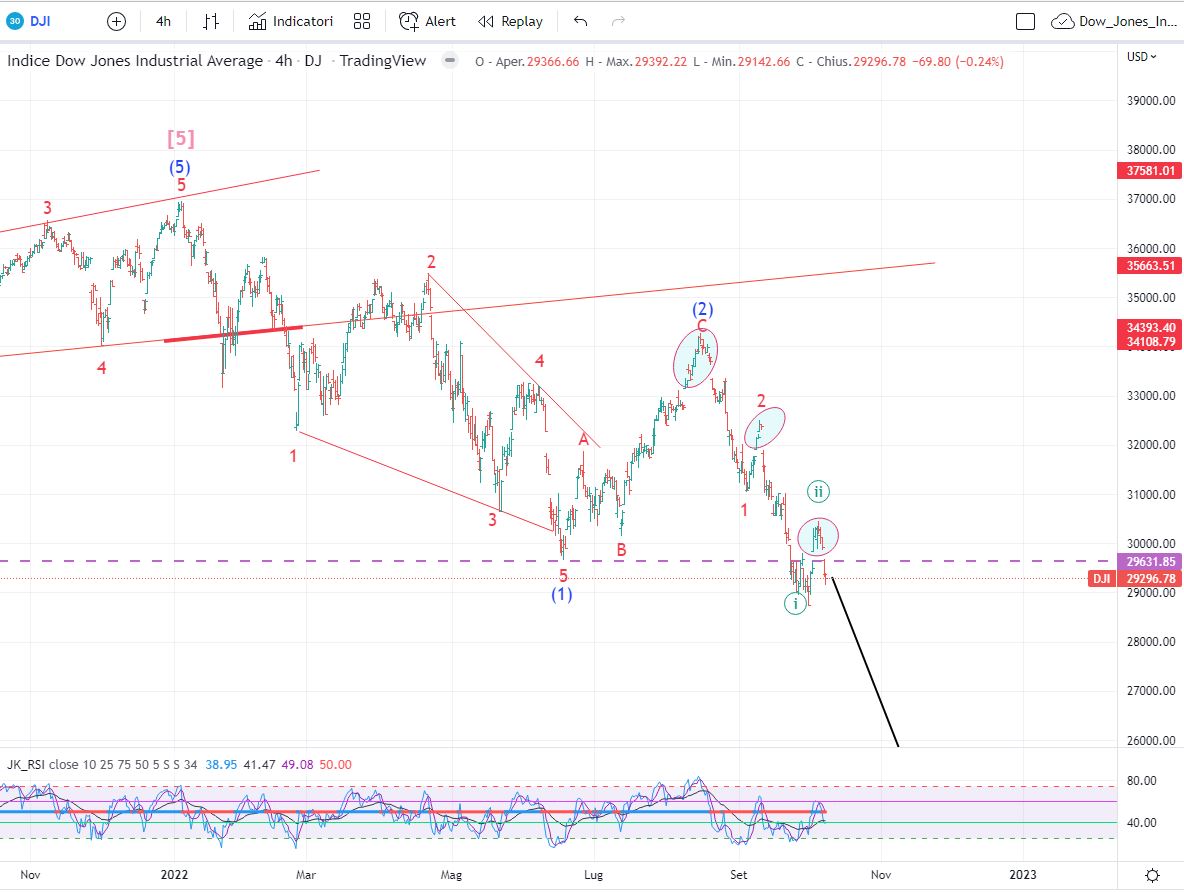Viewport: 1184px width, 893px height.
Task: Start bar Replay mode
Action: (510, 21)
